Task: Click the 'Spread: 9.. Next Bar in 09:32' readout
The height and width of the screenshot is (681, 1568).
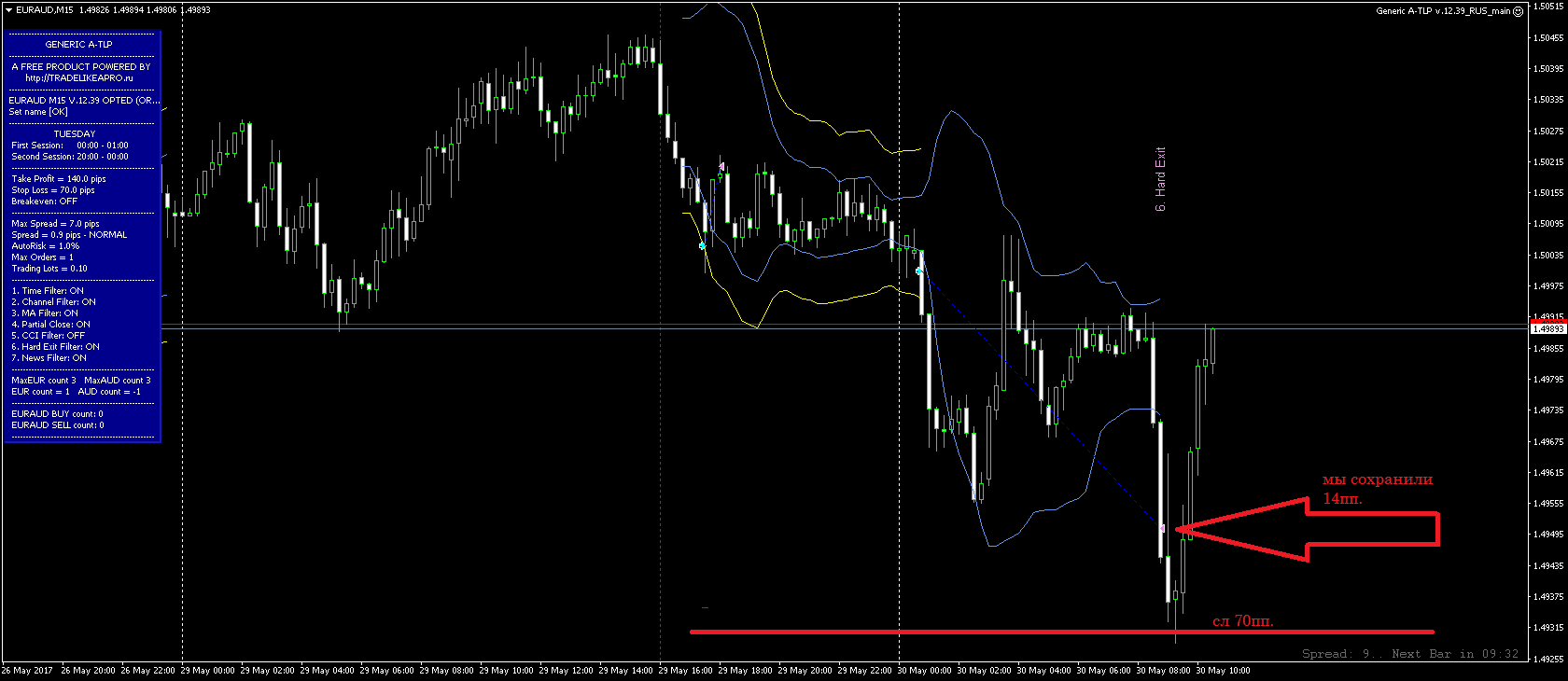Action: click(1410, 654)
